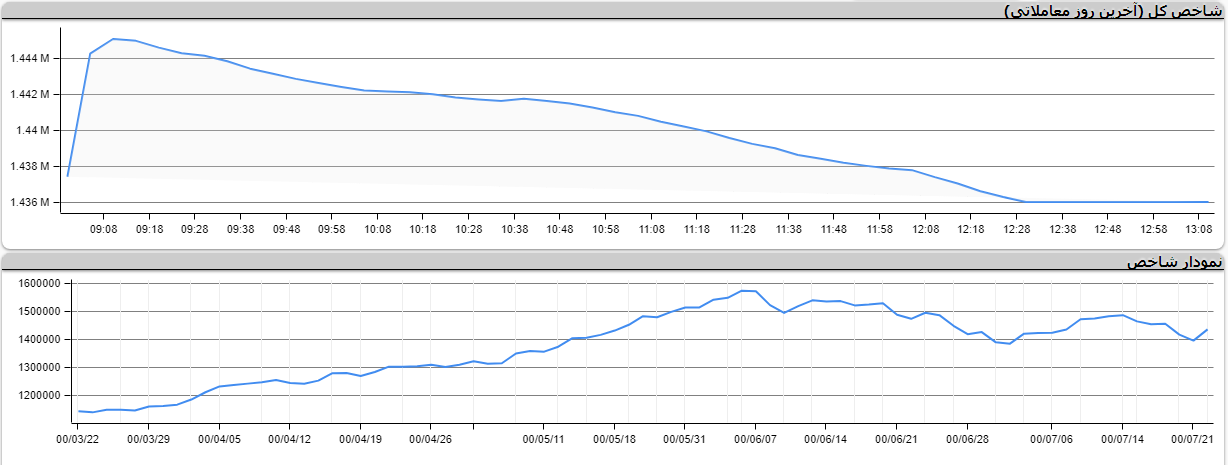The height and width of the screenshot is (465, 1228).
Task: Click the "نمودار شاخص" panel header
Action: click(1174, 262)
